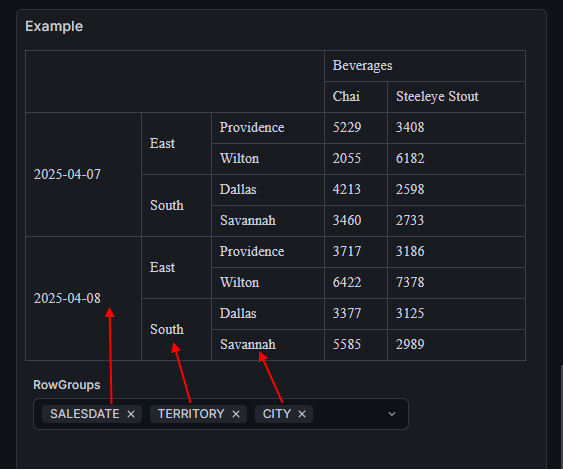Click value 2055 in the table

pos(347,159)
